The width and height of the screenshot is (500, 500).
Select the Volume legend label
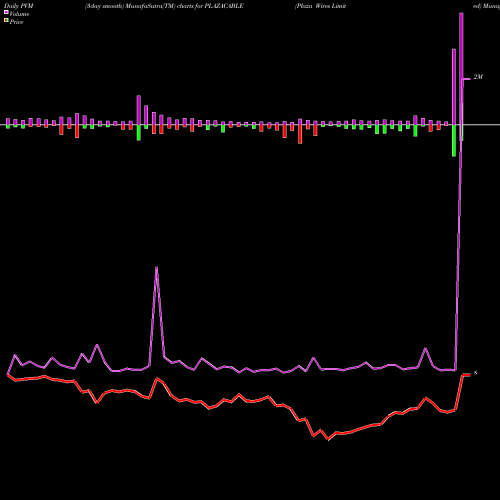tap(19, 14)
